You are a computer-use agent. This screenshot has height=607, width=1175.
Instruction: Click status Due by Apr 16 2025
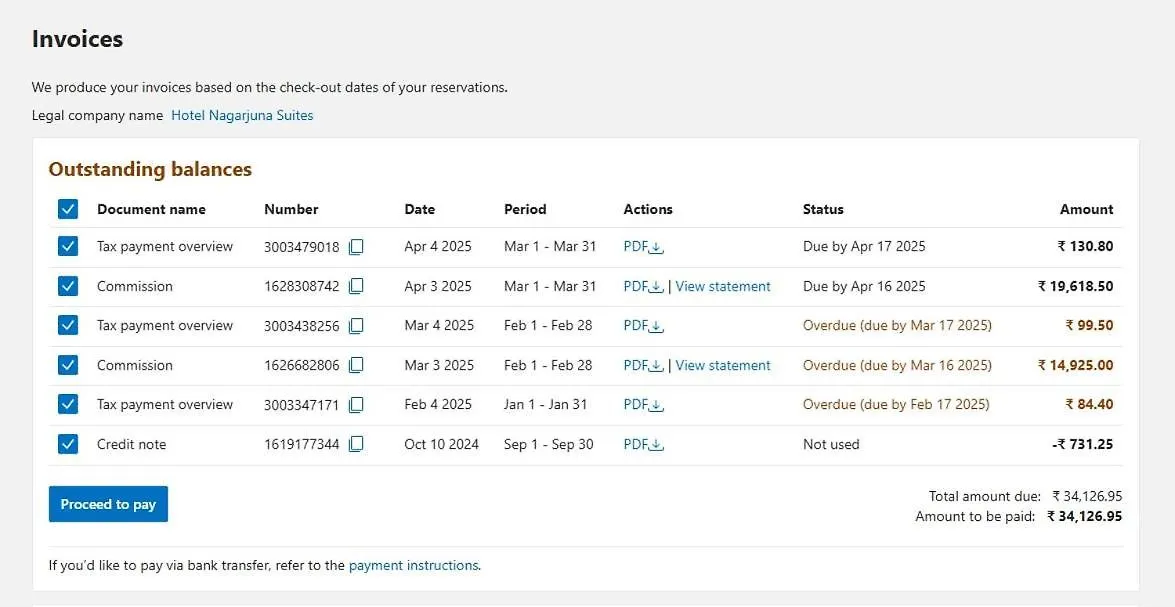(x=864, y=286)
